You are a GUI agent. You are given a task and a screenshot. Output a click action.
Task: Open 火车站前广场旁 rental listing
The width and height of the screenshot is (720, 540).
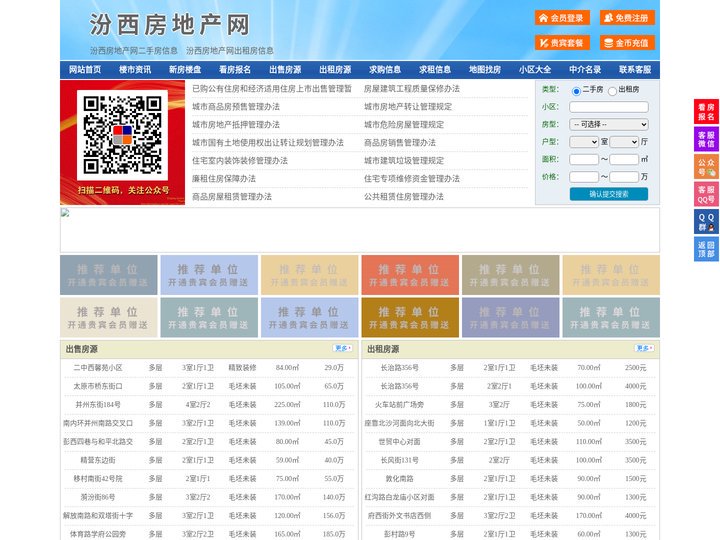click(399, 405)
